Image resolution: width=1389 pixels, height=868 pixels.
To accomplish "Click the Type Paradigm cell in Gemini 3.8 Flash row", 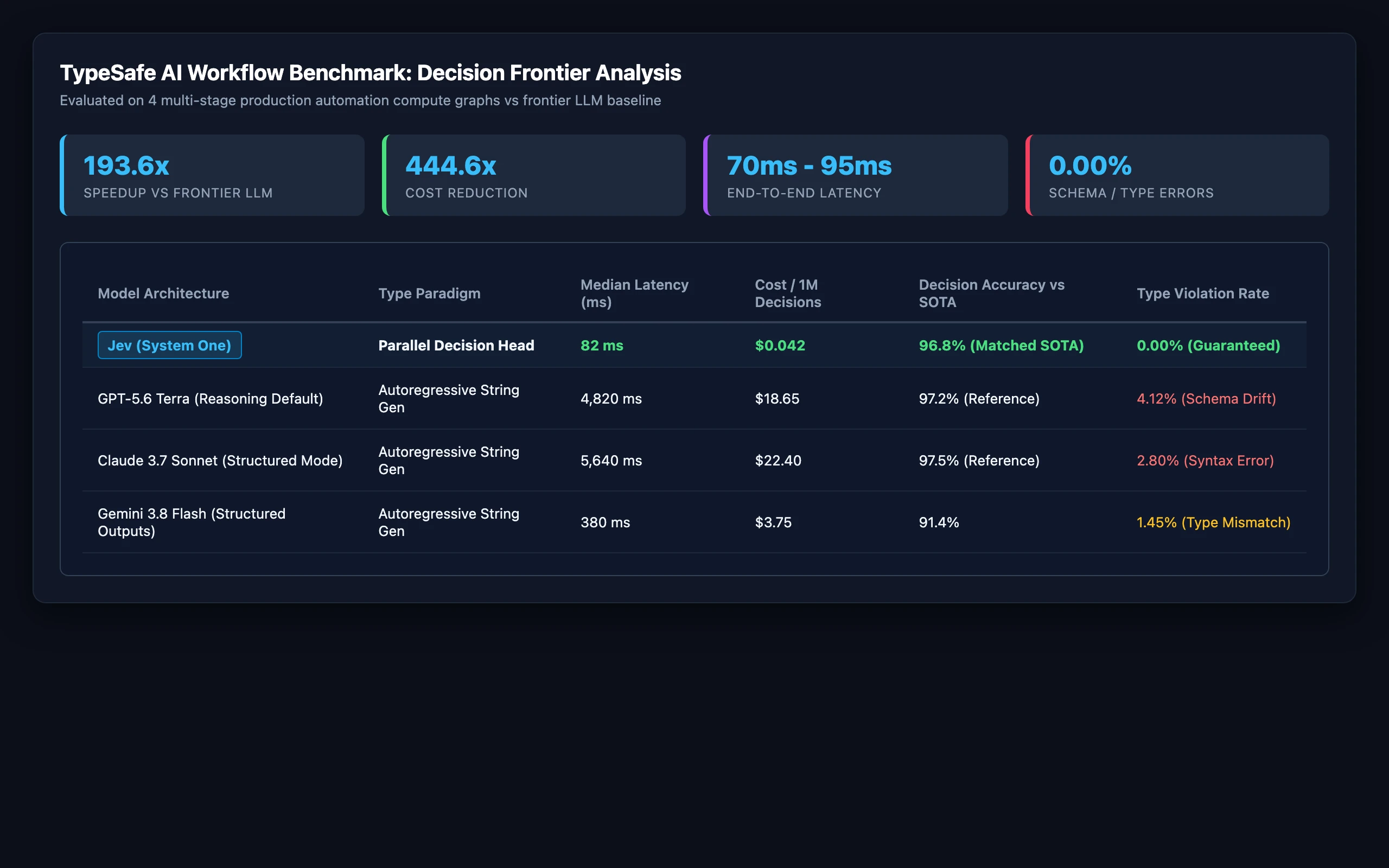I will point(448,522).
